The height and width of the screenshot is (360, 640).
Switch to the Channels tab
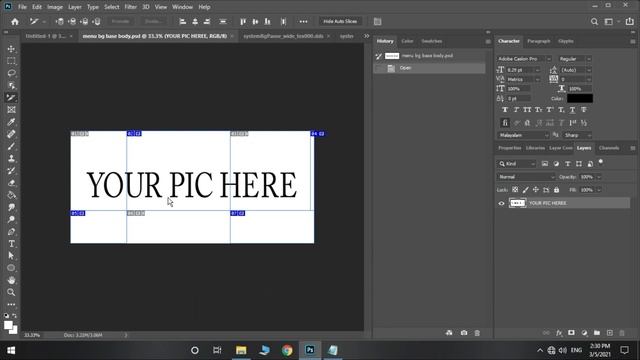pos(609,148)
